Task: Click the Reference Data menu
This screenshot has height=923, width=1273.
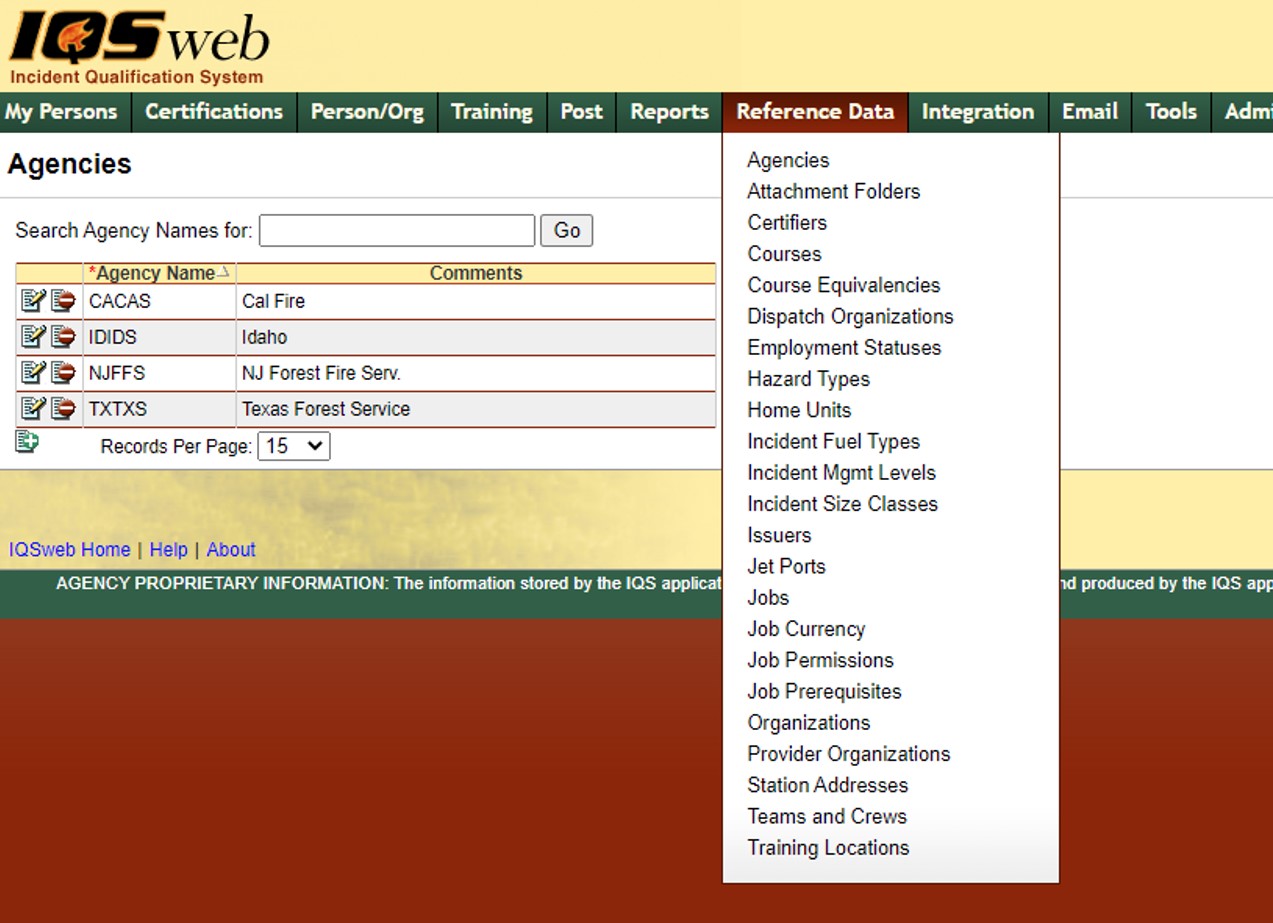Action: [x=815, y=112]
